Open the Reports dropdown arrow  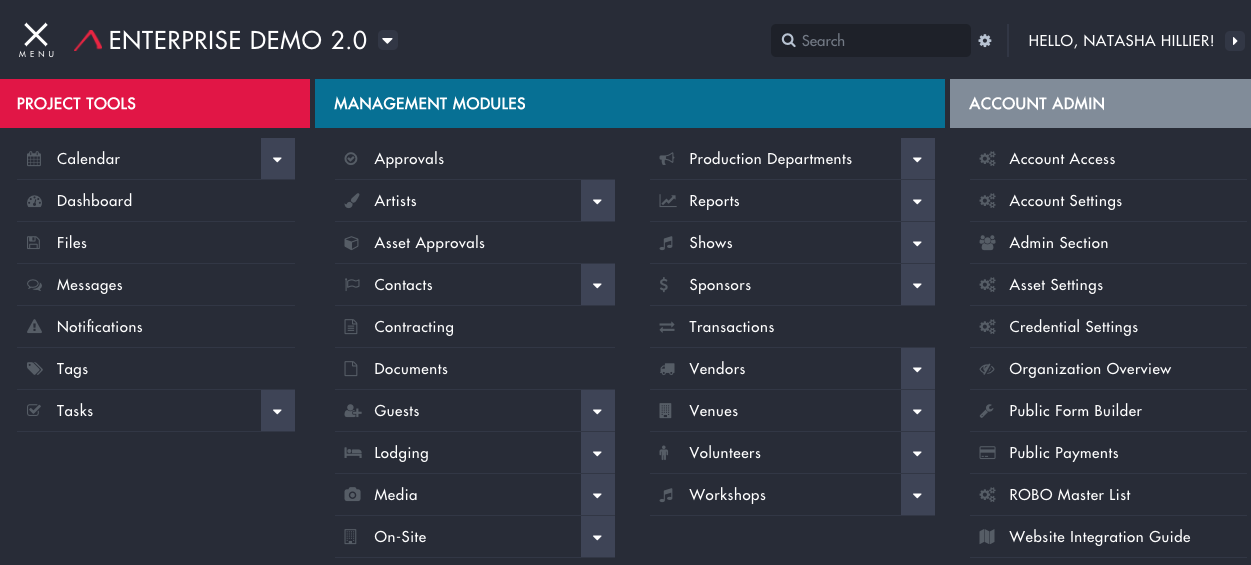pos(917,201)
